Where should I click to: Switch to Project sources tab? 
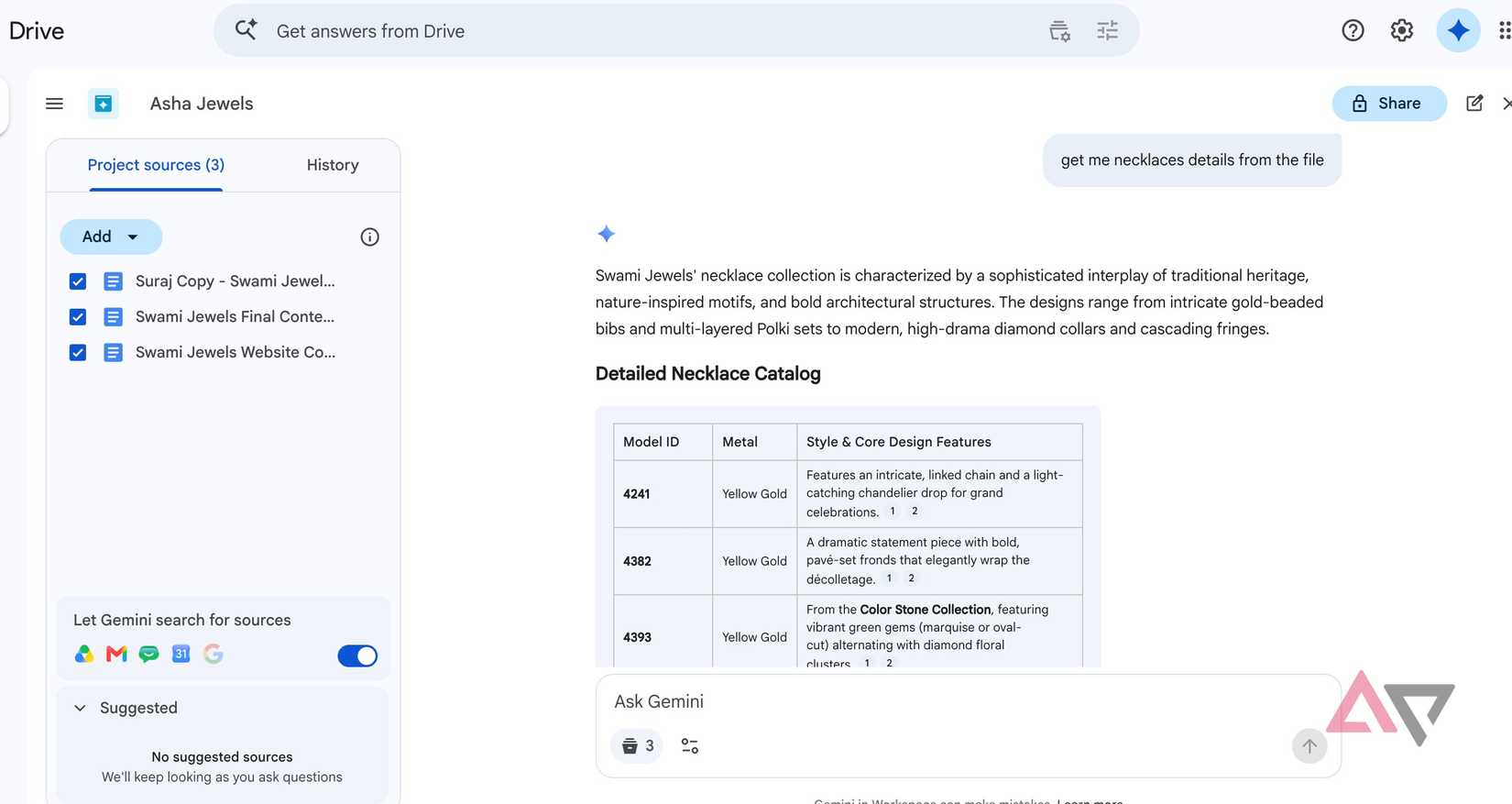156,165
